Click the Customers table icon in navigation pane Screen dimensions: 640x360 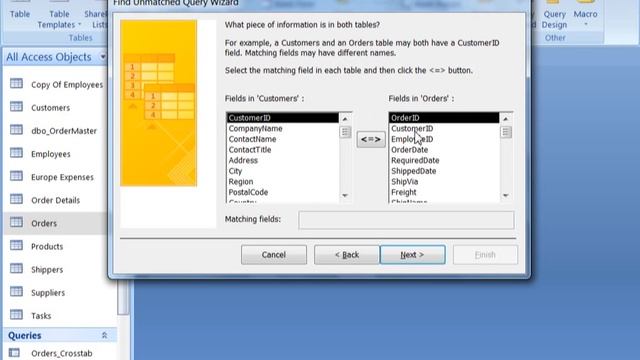(x=16, y=107)
